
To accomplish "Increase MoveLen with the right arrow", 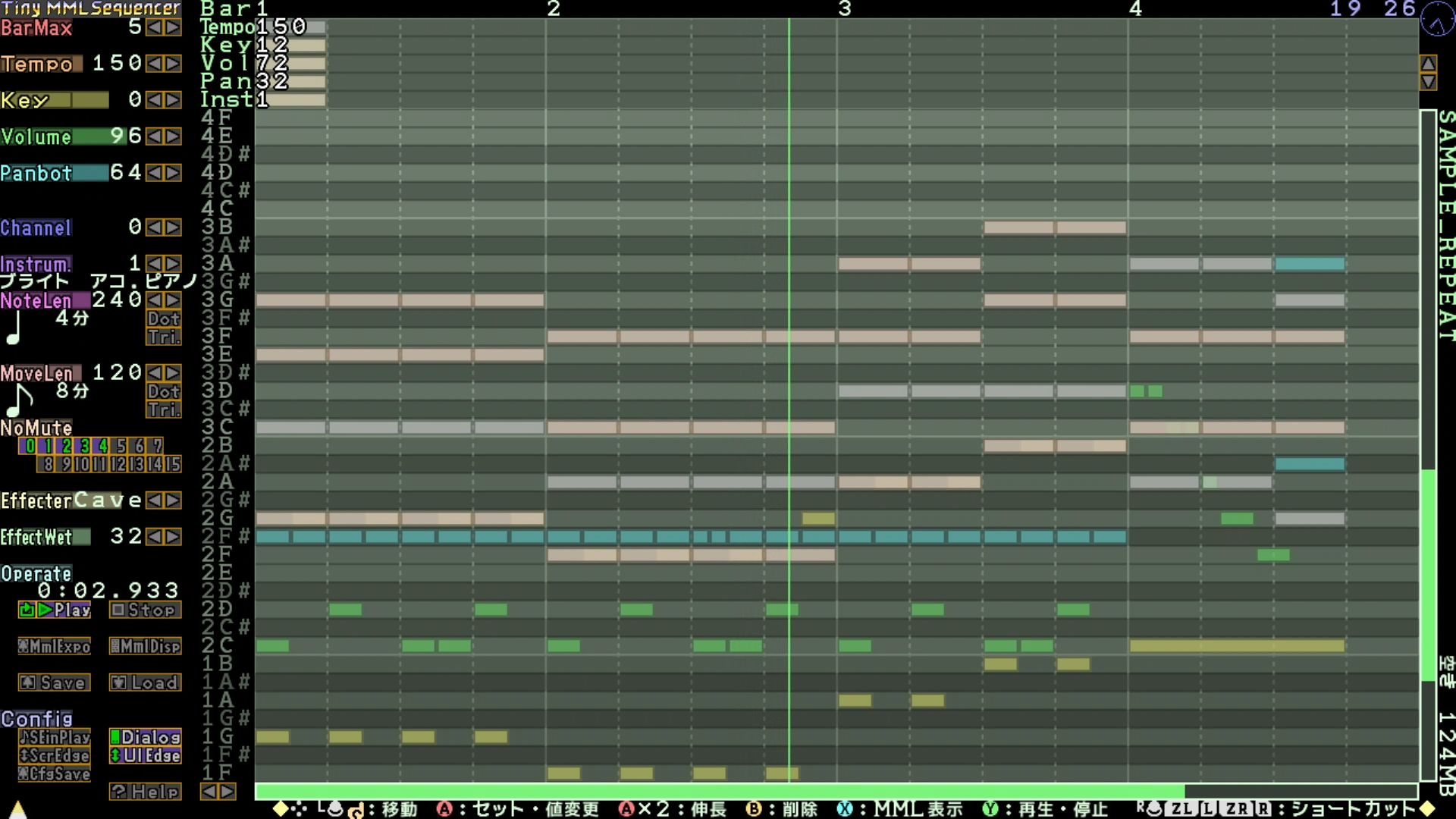I will coord(173,373).
